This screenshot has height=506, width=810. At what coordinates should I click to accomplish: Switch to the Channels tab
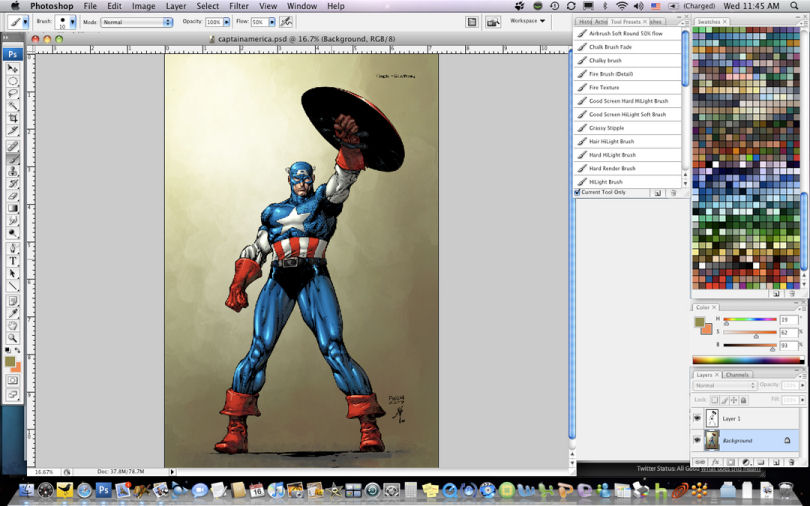pos(737,375)
